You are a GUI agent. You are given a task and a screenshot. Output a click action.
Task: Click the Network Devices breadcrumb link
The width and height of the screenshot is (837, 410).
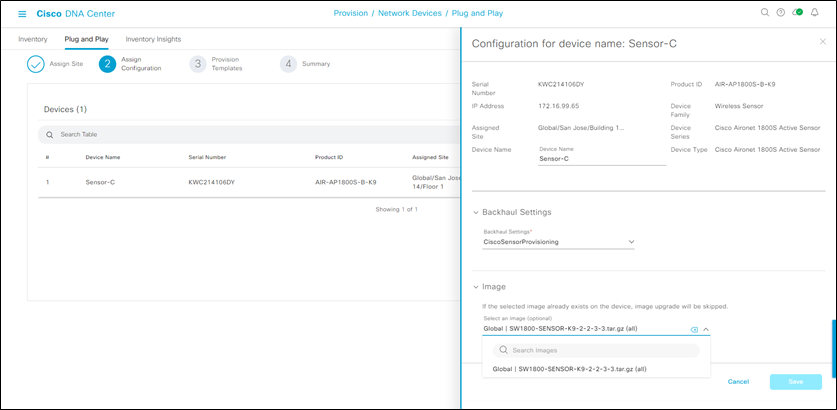tap(410, 13)
